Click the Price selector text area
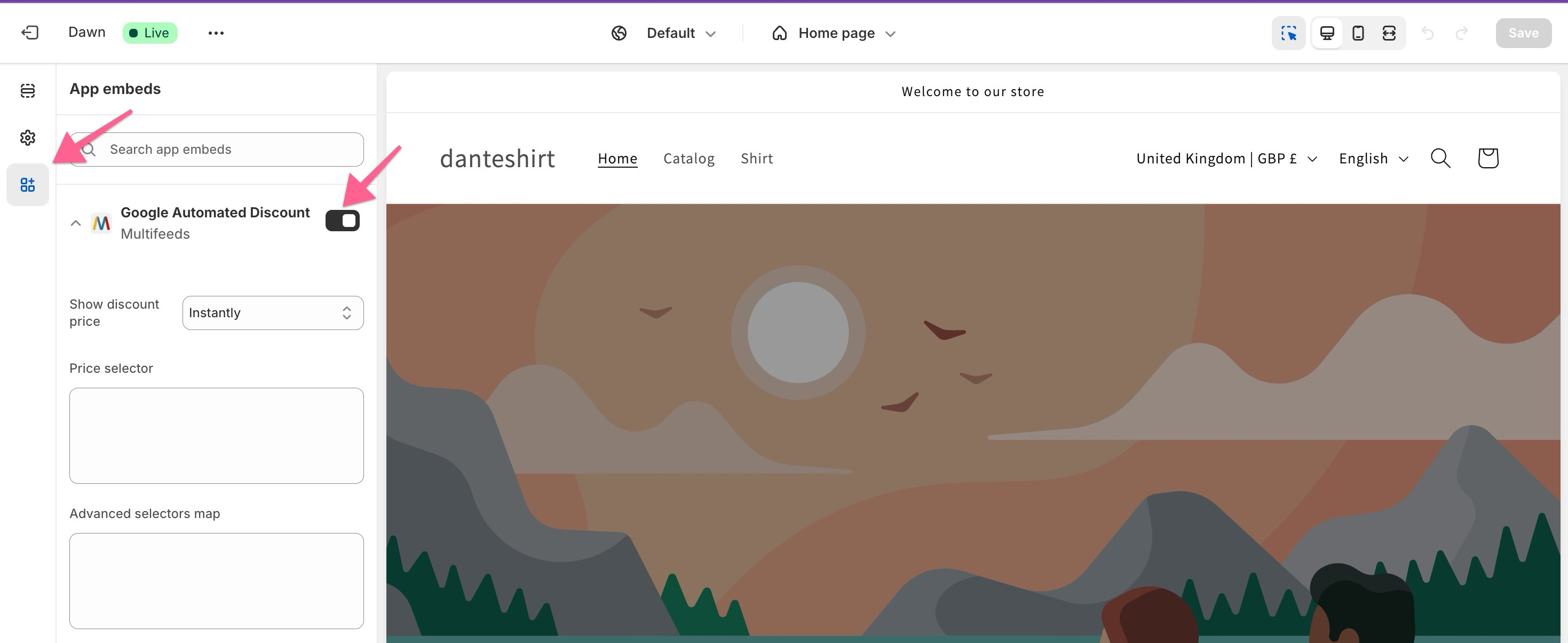This screenshot has width=1568, height=643. pyautogui.click(x=217, y=436)
